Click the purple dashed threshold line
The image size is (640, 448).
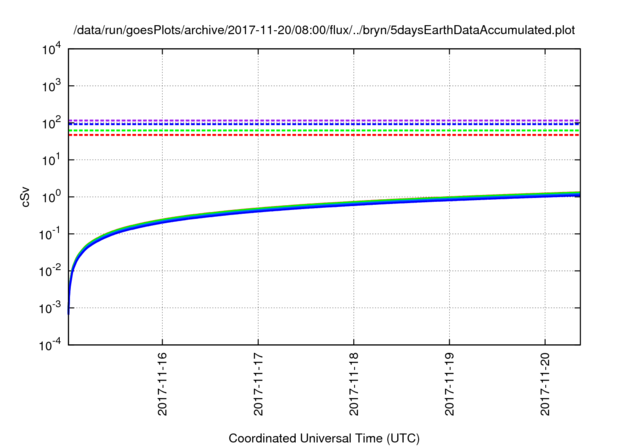tap(324, 120)
